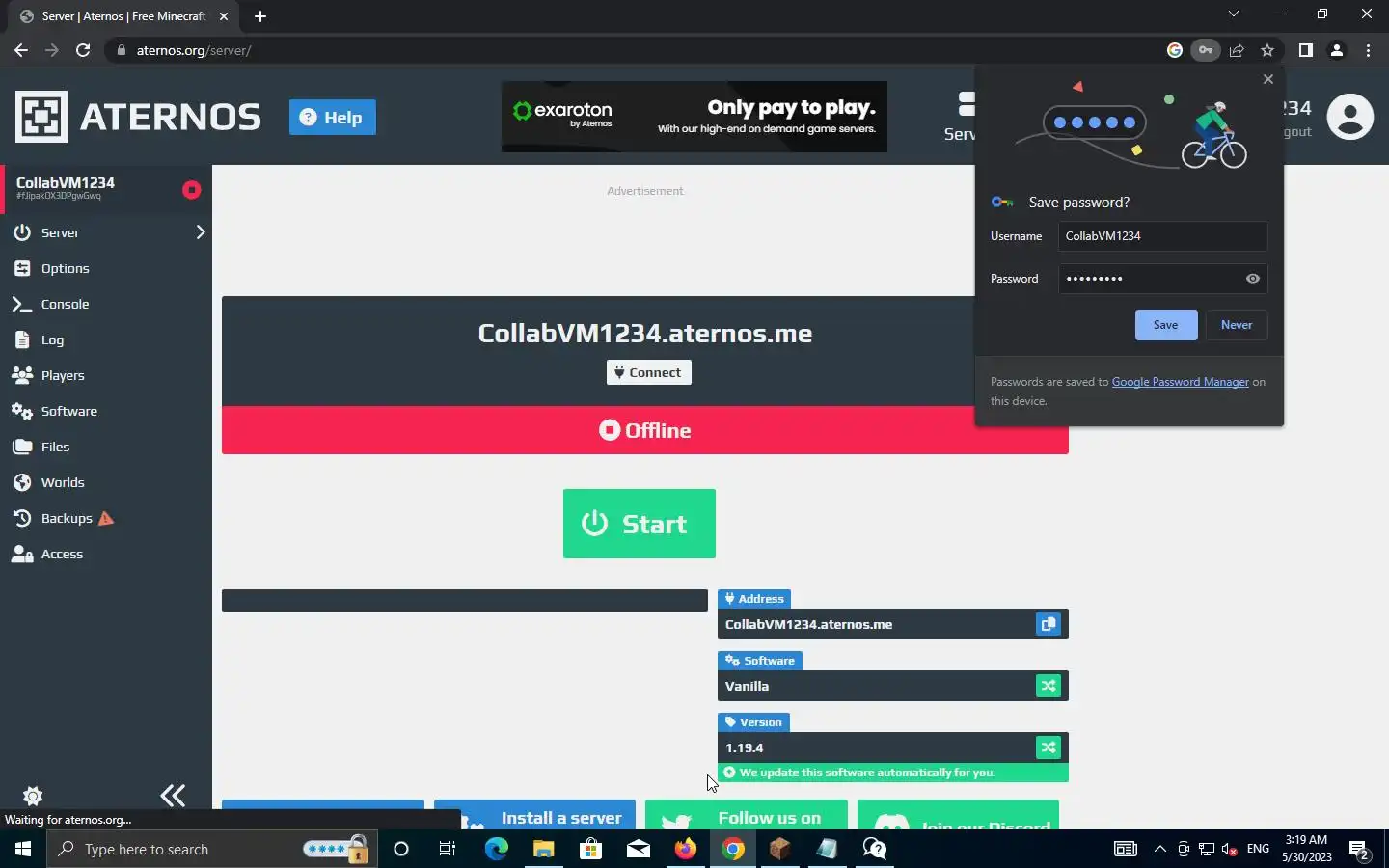This screenshot has height=868, width=1389.
Task: Click the Google icon in address bar
Action: click(1174, 50)
